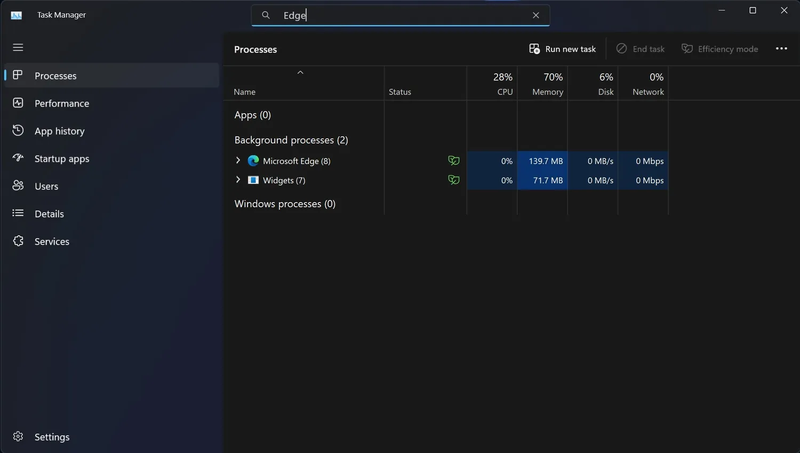The image size is (800, 453).
Task: Open Task Manager Settings
Action: (112, 437)
